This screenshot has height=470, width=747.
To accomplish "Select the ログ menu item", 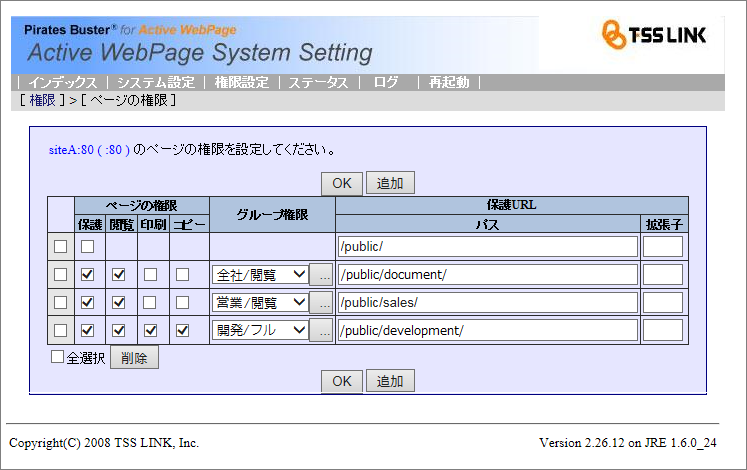I will click(x=386, y=83).
